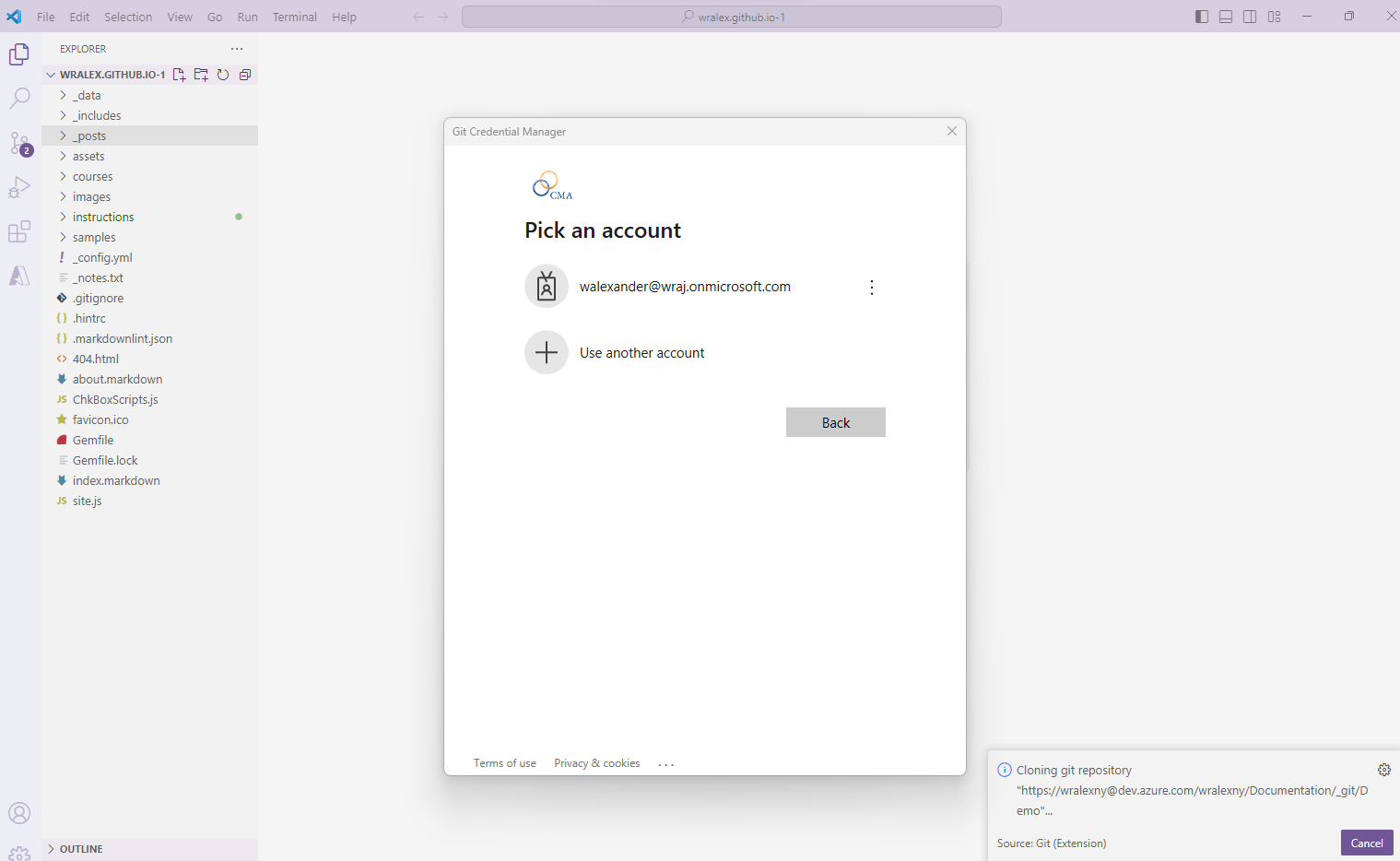Click the command center search box
Viewport: 1400px width, 861px height.
tap(732, 17)
